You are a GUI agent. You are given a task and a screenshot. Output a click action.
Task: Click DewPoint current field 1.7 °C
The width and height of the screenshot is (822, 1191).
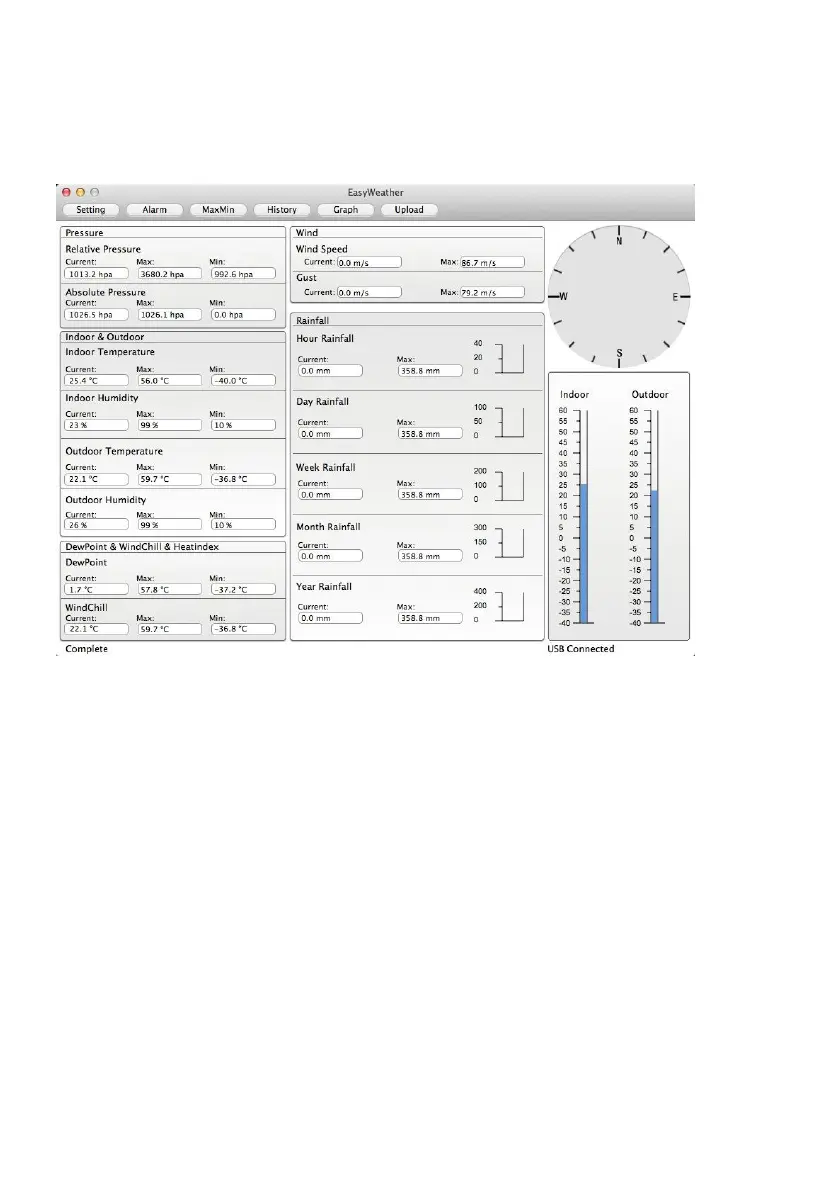tap(96, 589)
